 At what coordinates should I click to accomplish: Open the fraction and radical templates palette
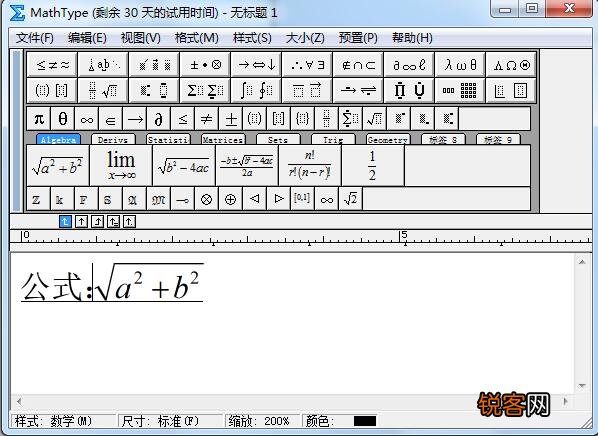103,90
